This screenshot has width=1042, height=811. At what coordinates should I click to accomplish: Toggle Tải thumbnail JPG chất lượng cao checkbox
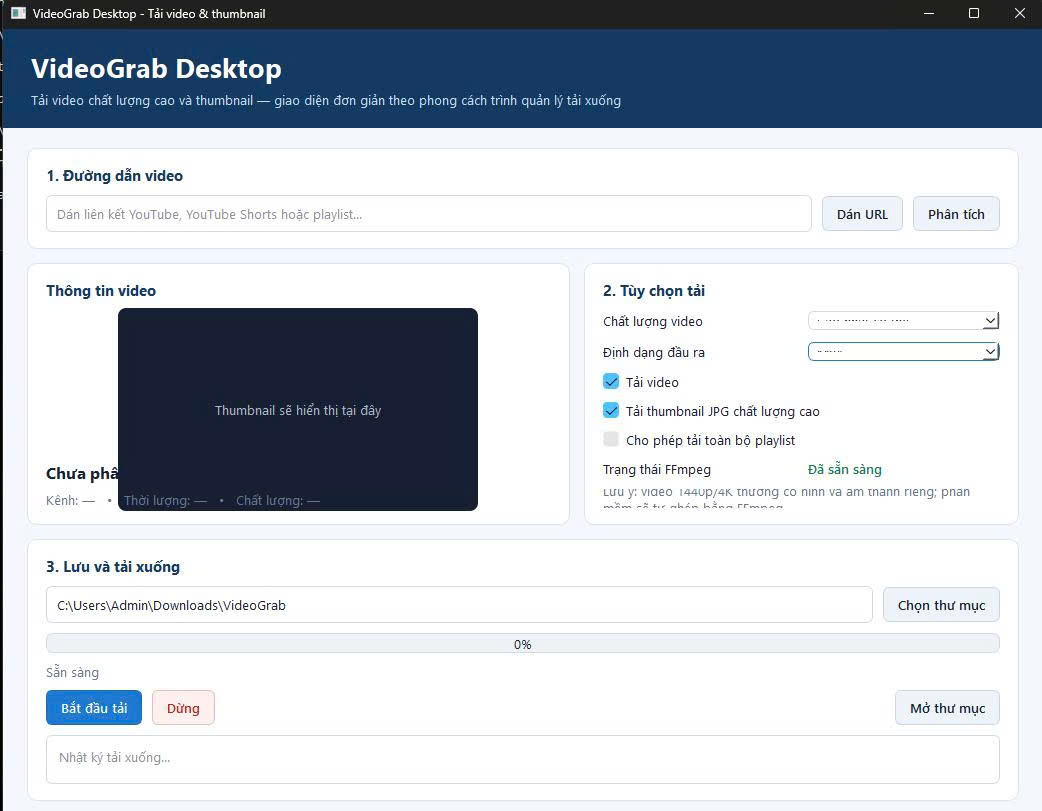coord(611,411)
